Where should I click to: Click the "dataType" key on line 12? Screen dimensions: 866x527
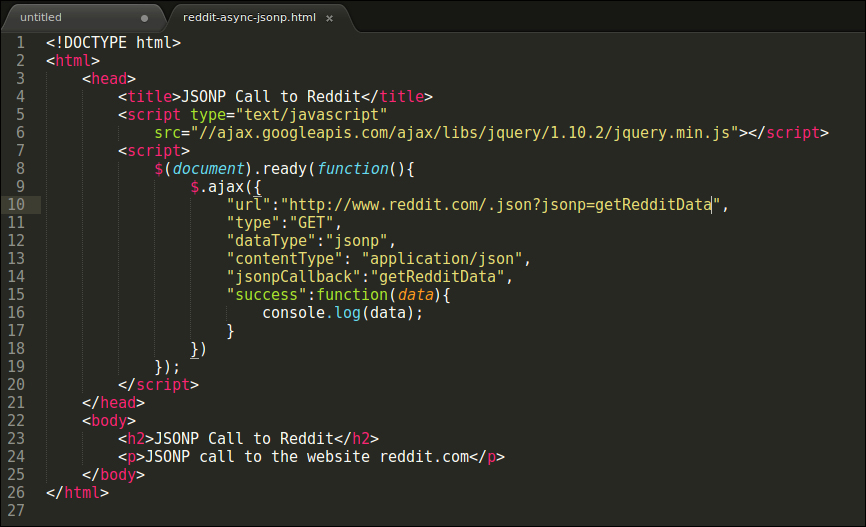coord(271,241)
